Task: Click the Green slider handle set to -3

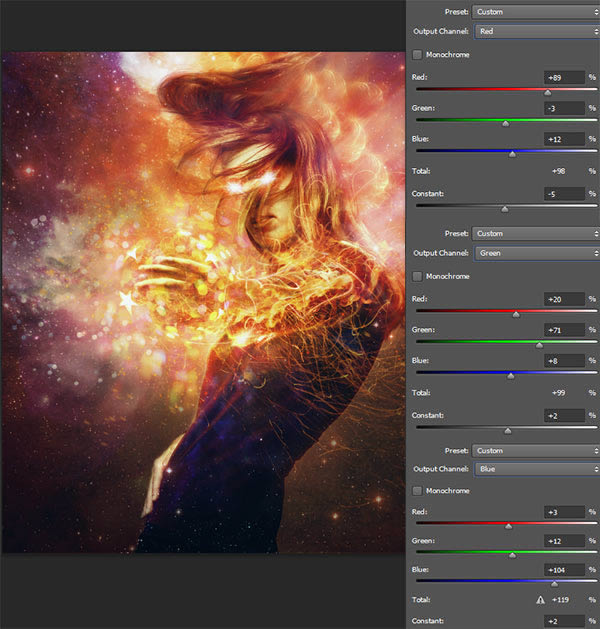Action: point(506,124)
